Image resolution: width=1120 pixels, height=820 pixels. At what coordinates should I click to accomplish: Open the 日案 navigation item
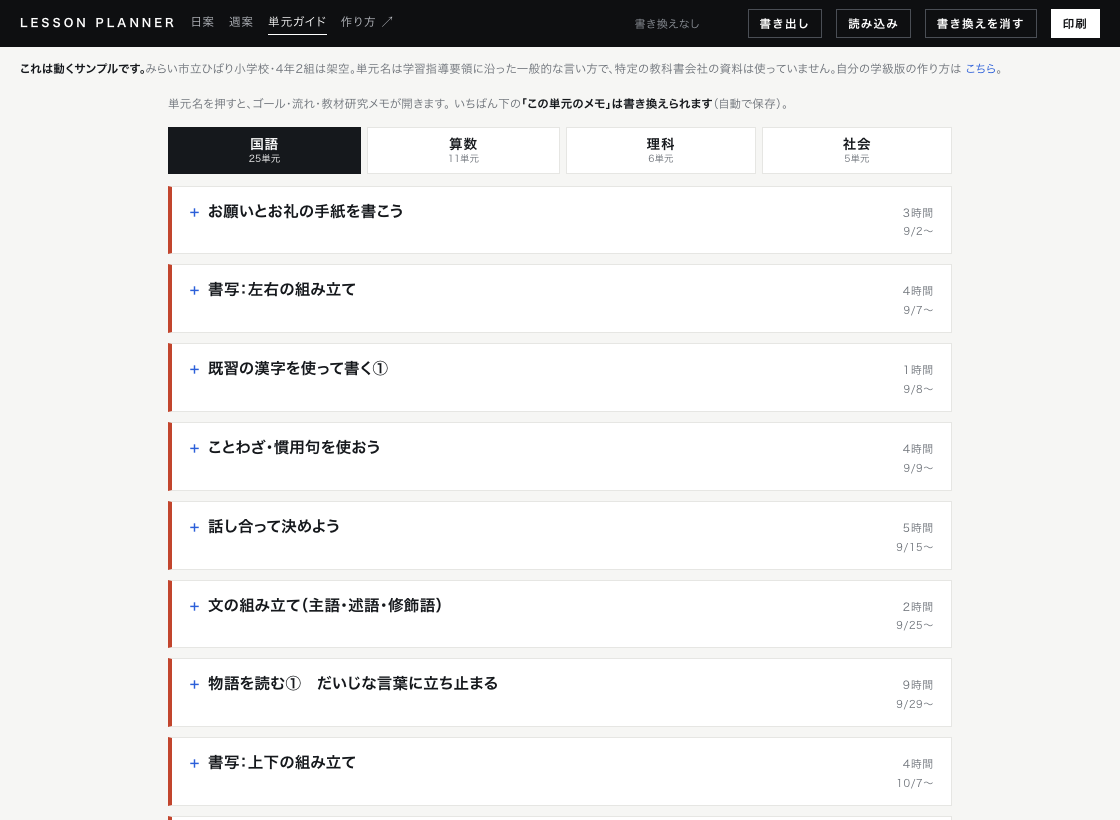(x=202, y=22)
